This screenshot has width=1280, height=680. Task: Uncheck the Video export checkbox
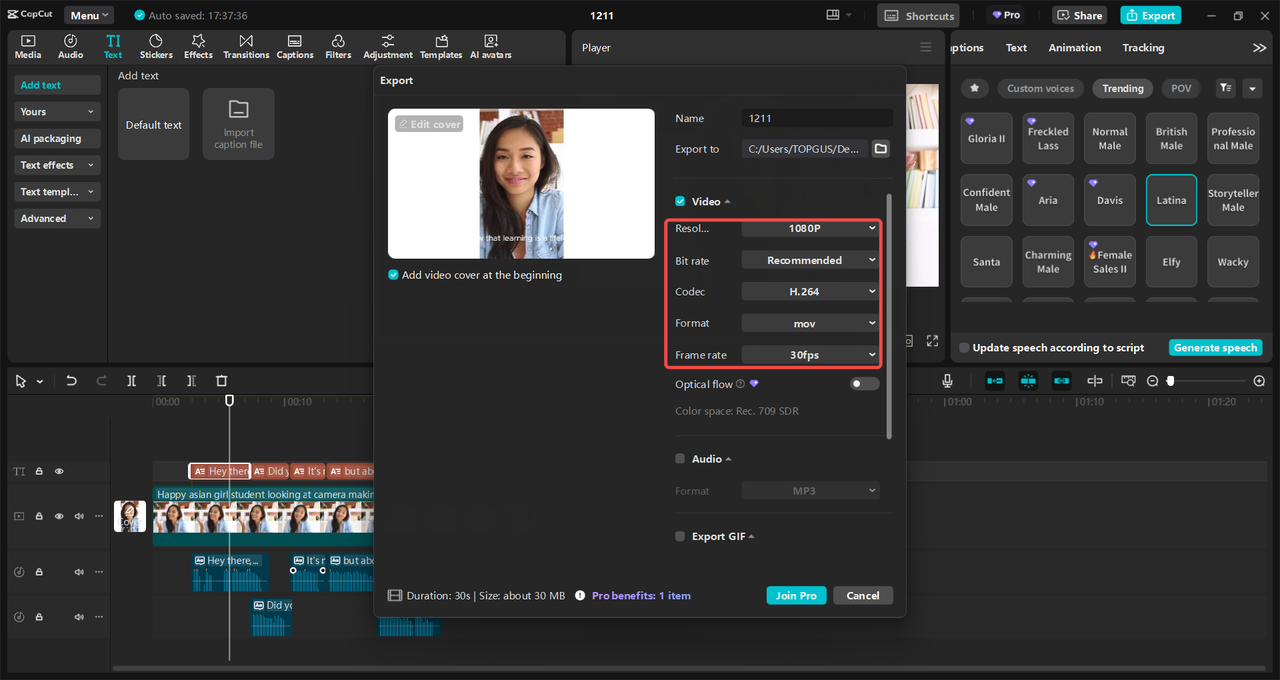click(680, 201)
